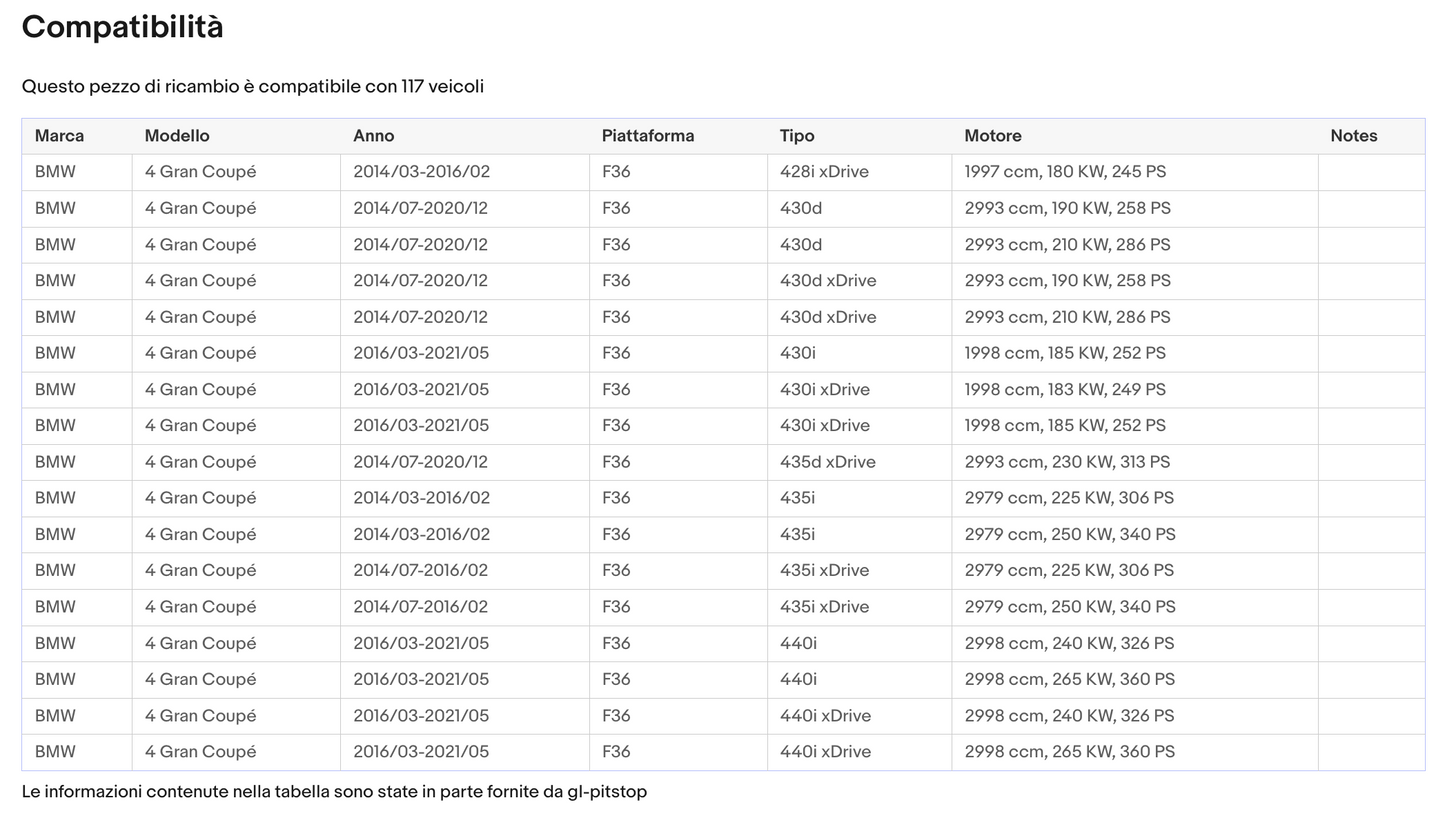
Task: Select the 1998 ccm, 183 KW, 249 PS cell
Action: [x=1065, y=390]
